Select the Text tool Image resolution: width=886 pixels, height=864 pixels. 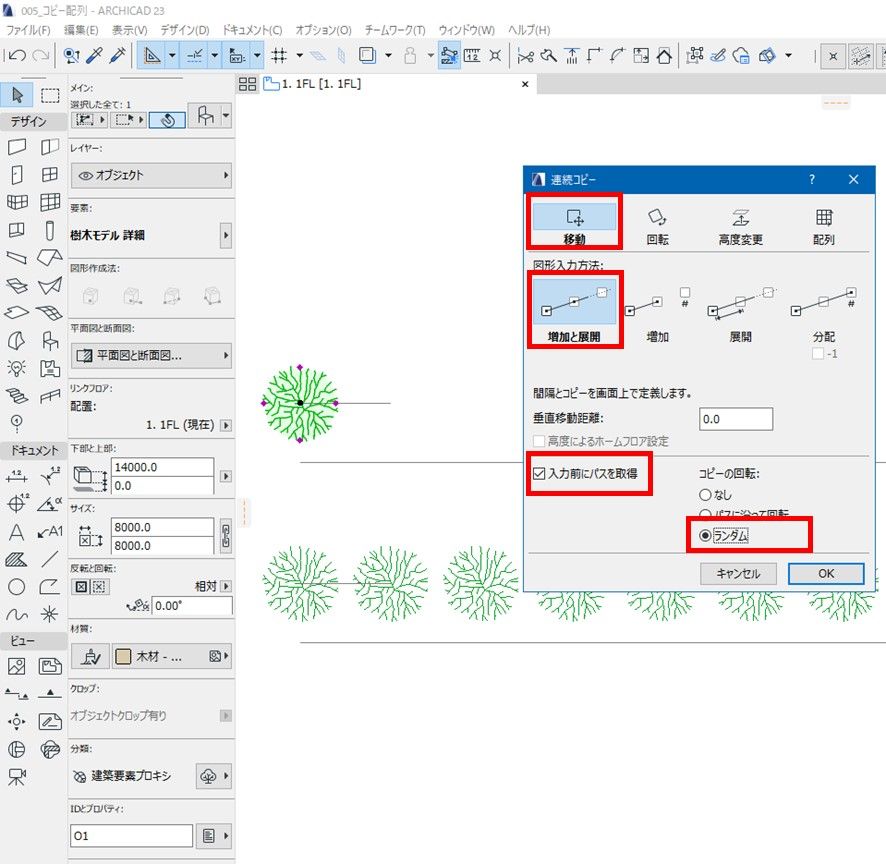tap(17, 532)
